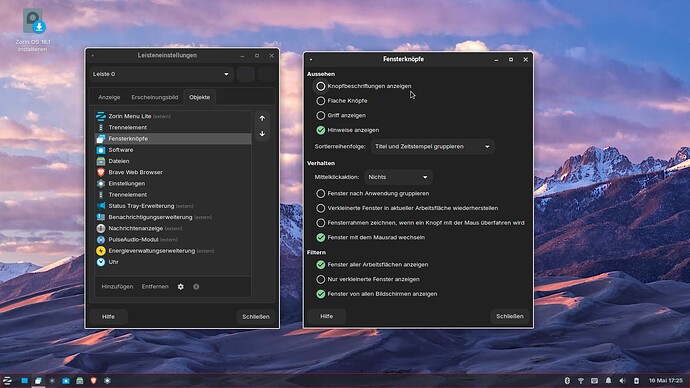The height and width of the screenshot is (388, 690).
Task: Click Entfernen to remove the object
Action: (155, 286)
